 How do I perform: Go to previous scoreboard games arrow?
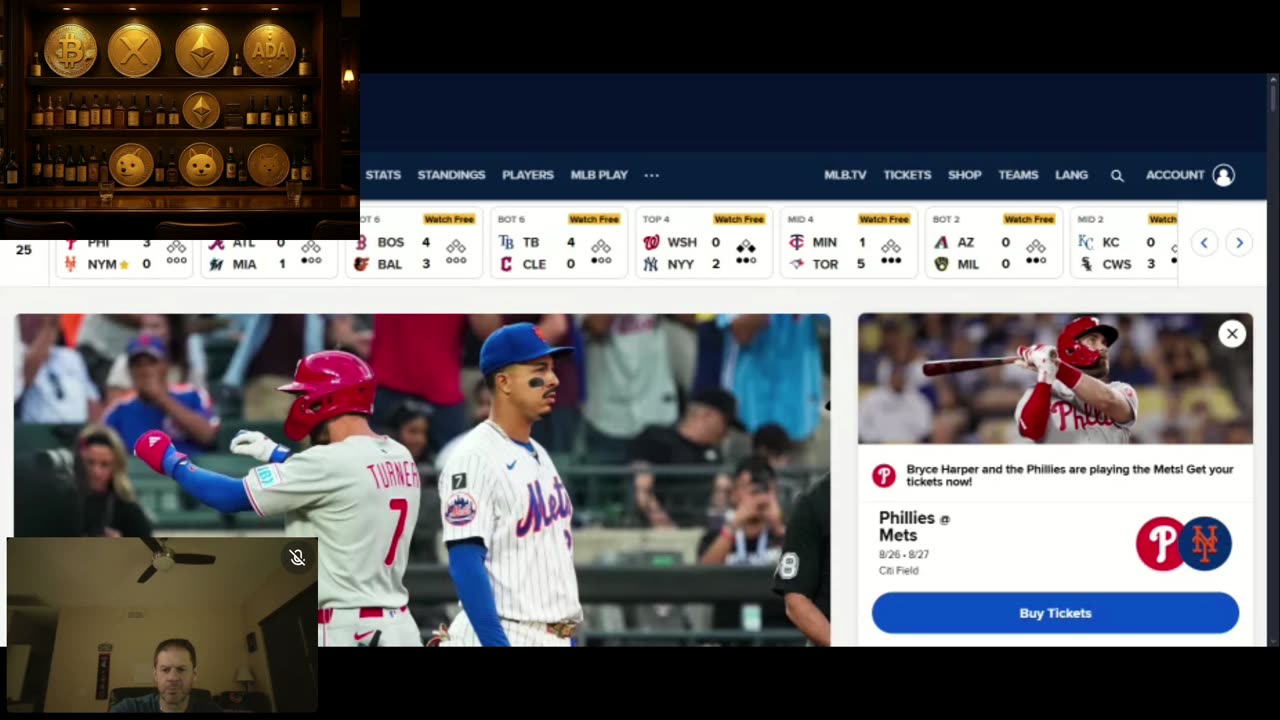click(1204, 243)
